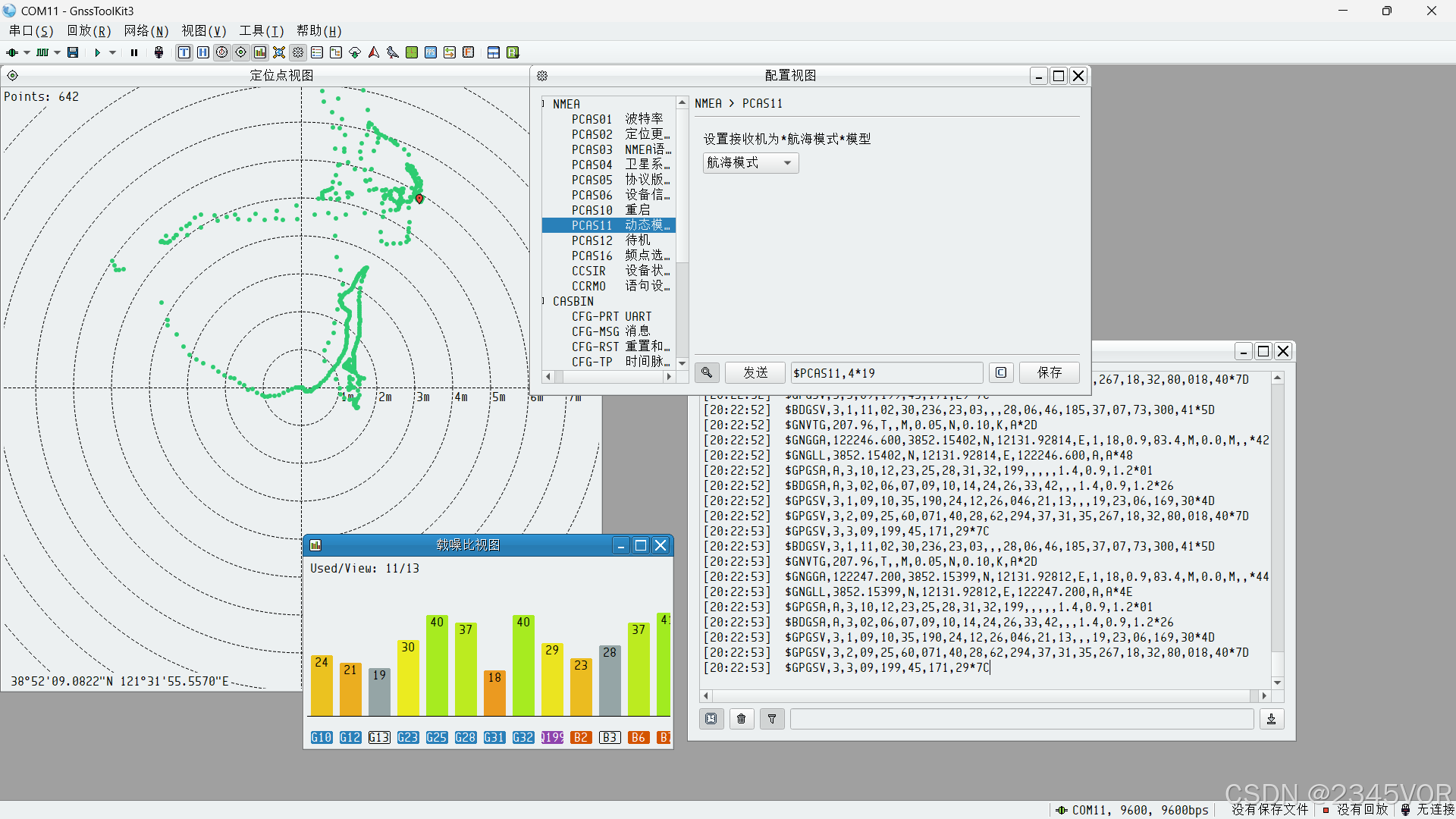The width and height of the screenshot is (1456, 819).
Task: Click the copy command icon beside $PCAS11 field
Action: point(1001,372)
